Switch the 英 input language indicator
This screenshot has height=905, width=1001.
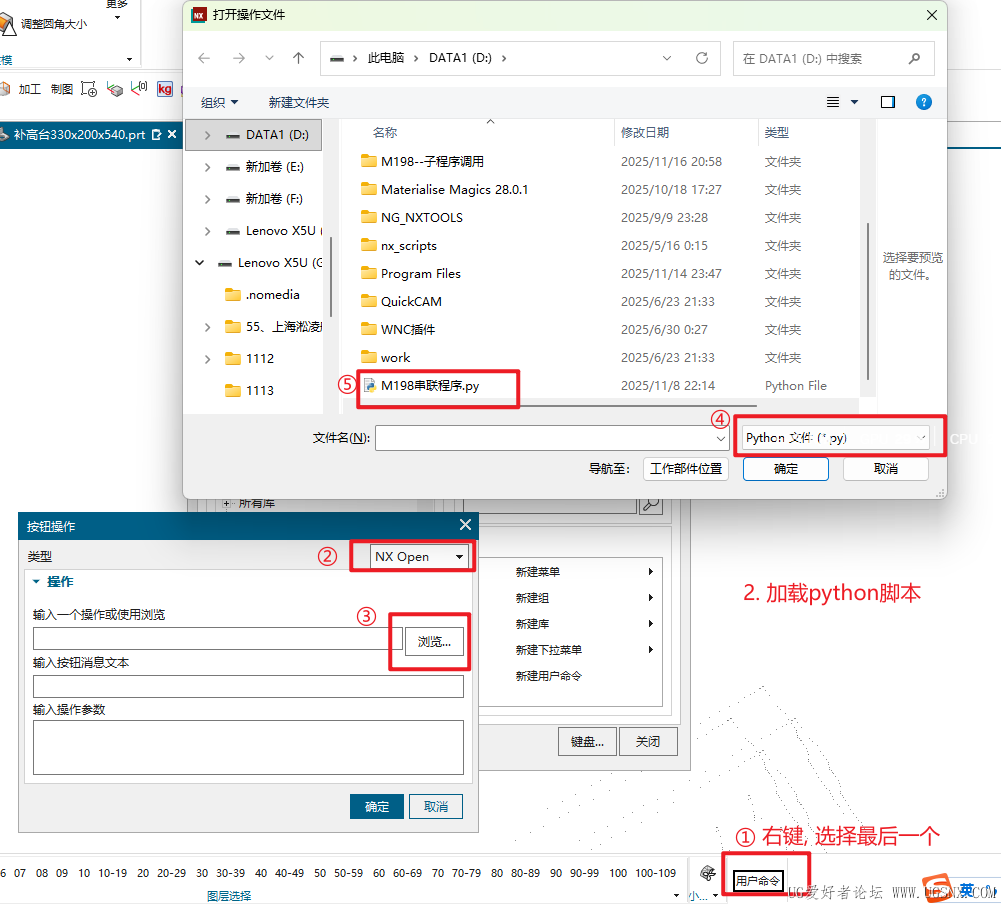point(967,890)
